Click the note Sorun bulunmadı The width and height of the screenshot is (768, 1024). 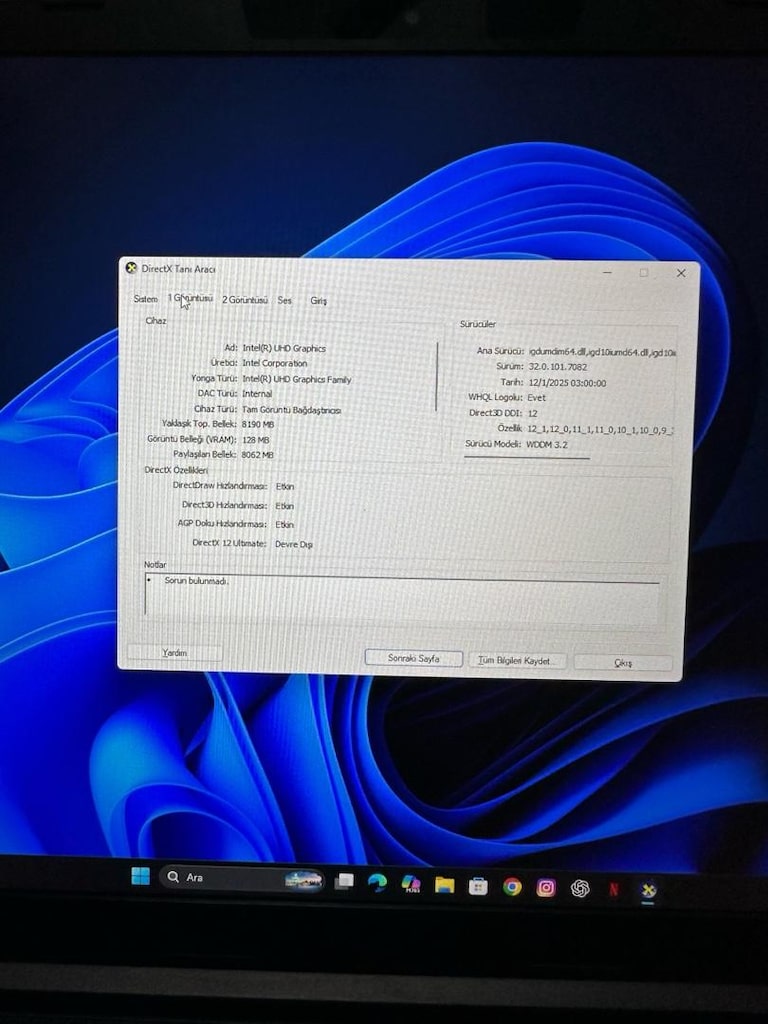(197, 580)
